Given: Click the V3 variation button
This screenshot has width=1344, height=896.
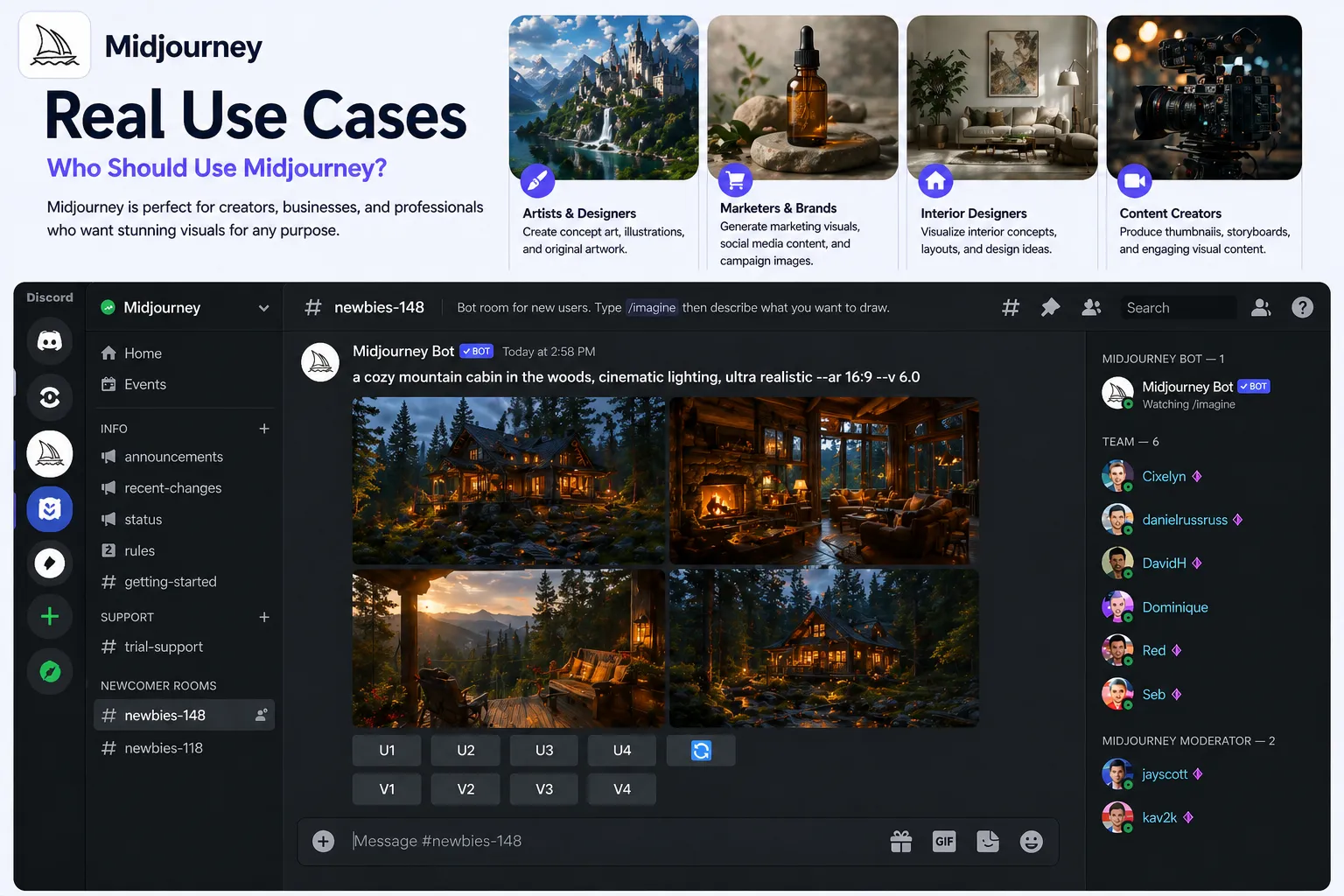Looking at the screenshot, I should [544, 789].
